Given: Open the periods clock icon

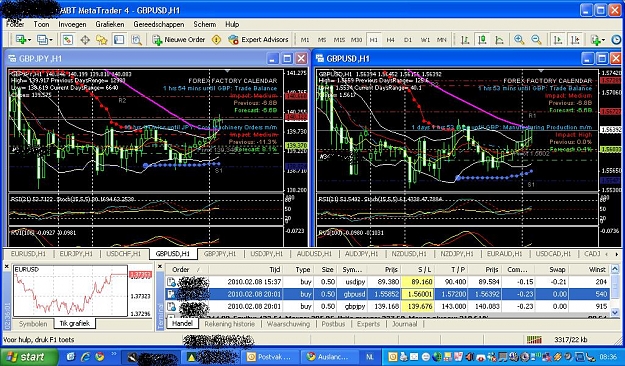Looking at the screenshot, I should [x=616, y=39].
